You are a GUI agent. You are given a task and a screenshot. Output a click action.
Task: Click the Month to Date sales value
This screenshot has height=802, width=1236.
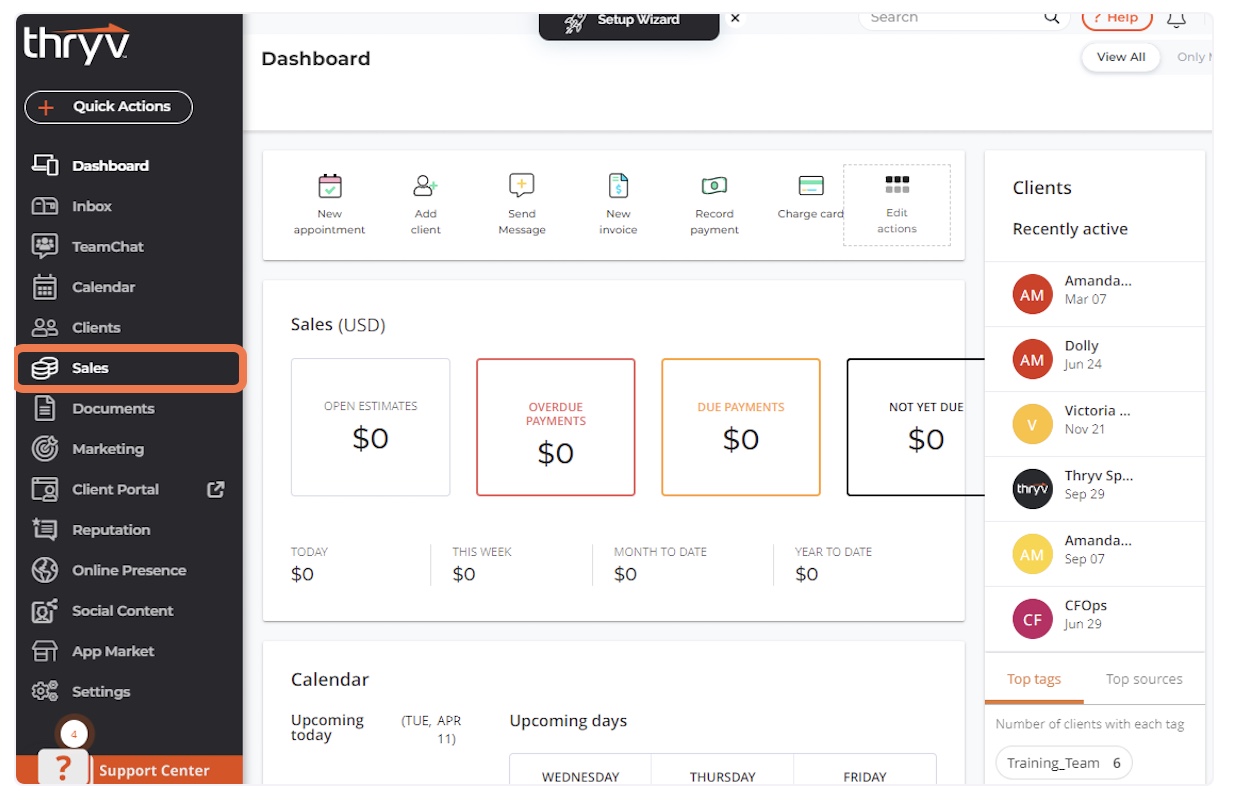625,574
